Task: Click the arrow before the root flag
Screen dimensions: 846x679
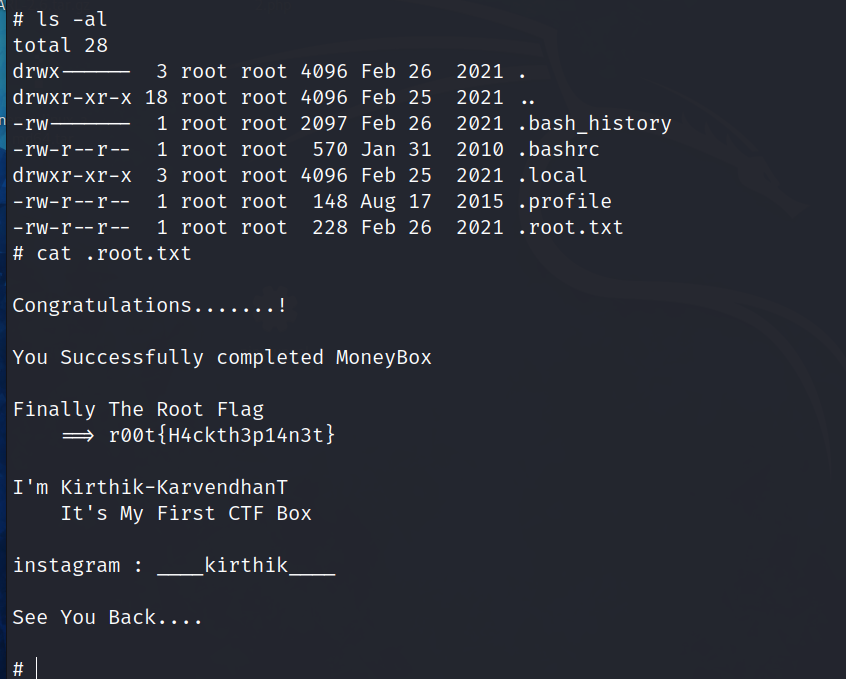Action: [77, 436]
